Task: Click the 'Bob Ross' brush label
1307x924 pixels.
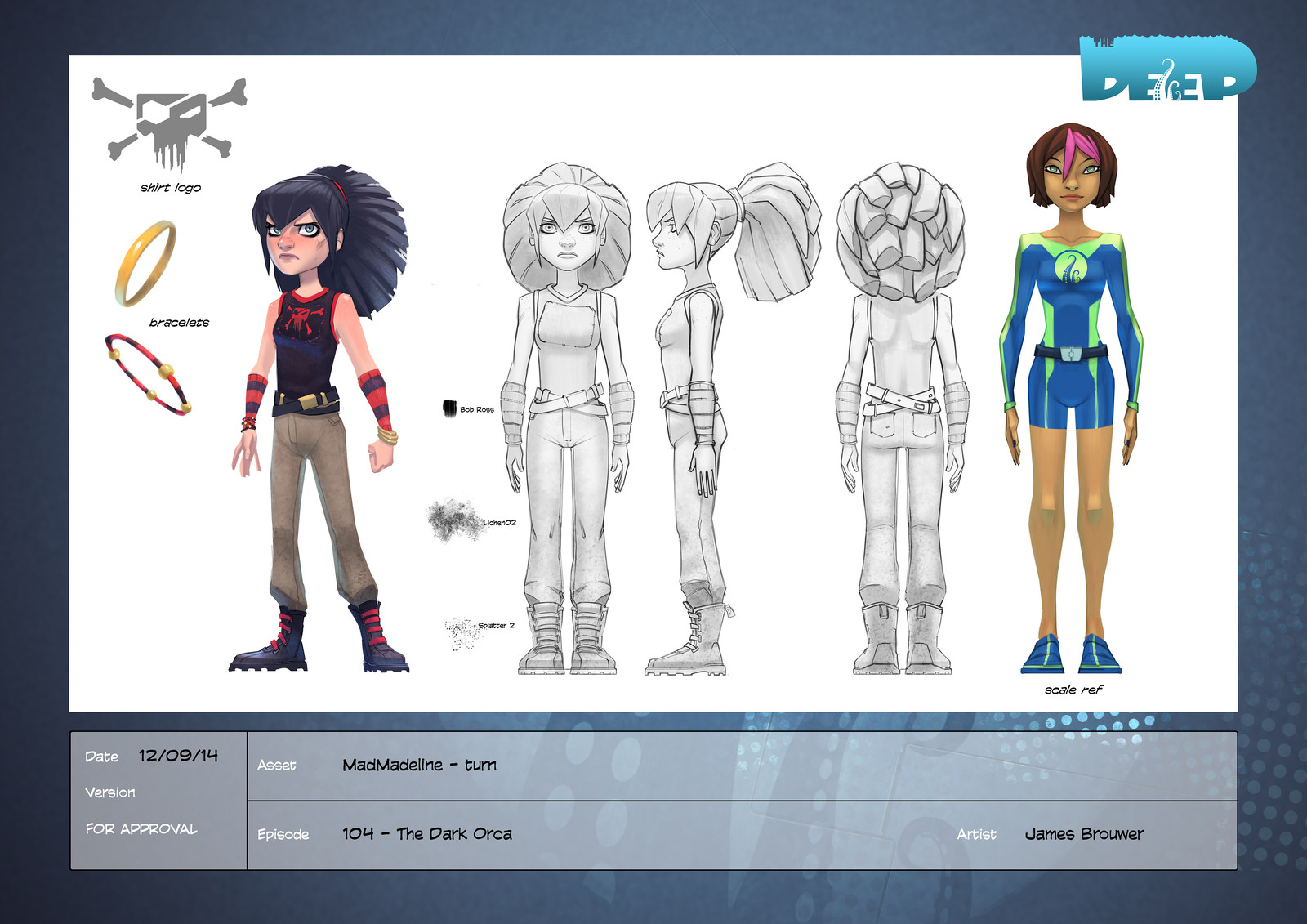Action: click(477, 409)
